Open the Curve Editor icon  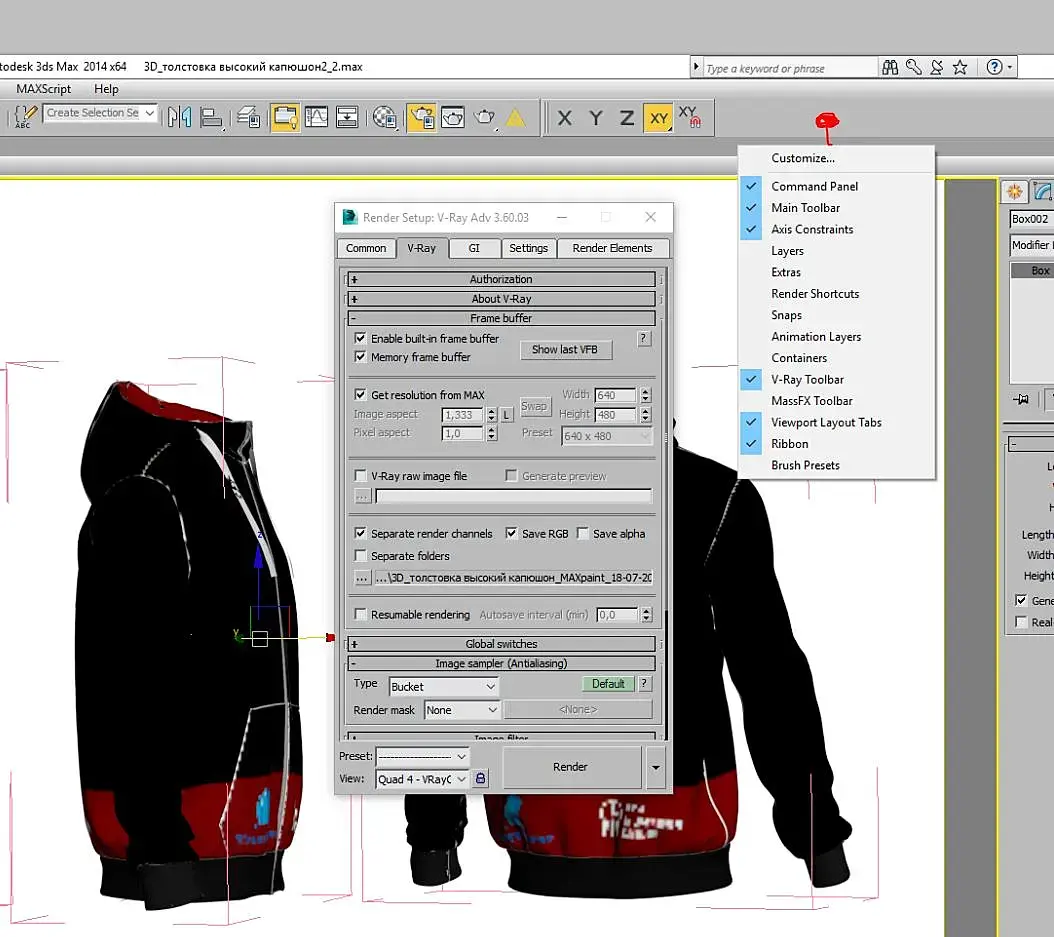(x=316, y=117)
